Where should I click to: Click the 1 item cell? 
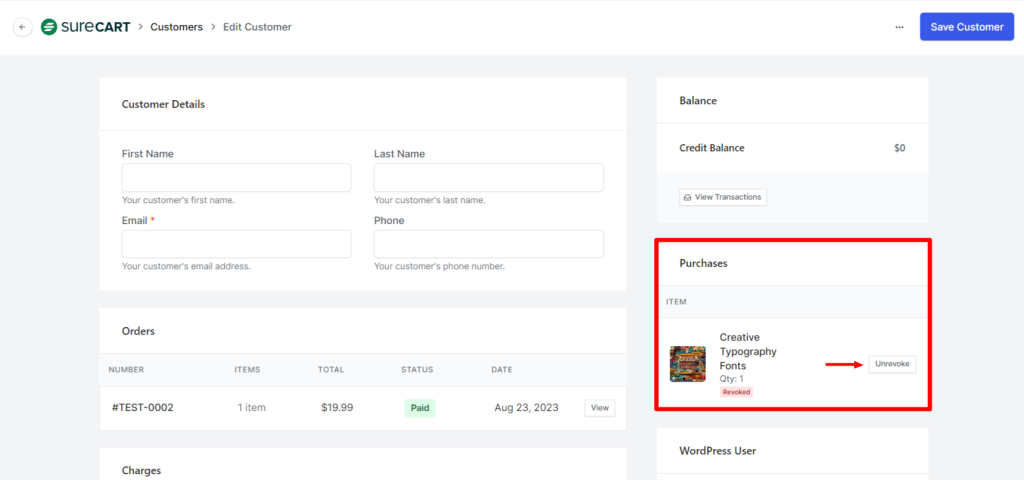[x=251, y=408]
